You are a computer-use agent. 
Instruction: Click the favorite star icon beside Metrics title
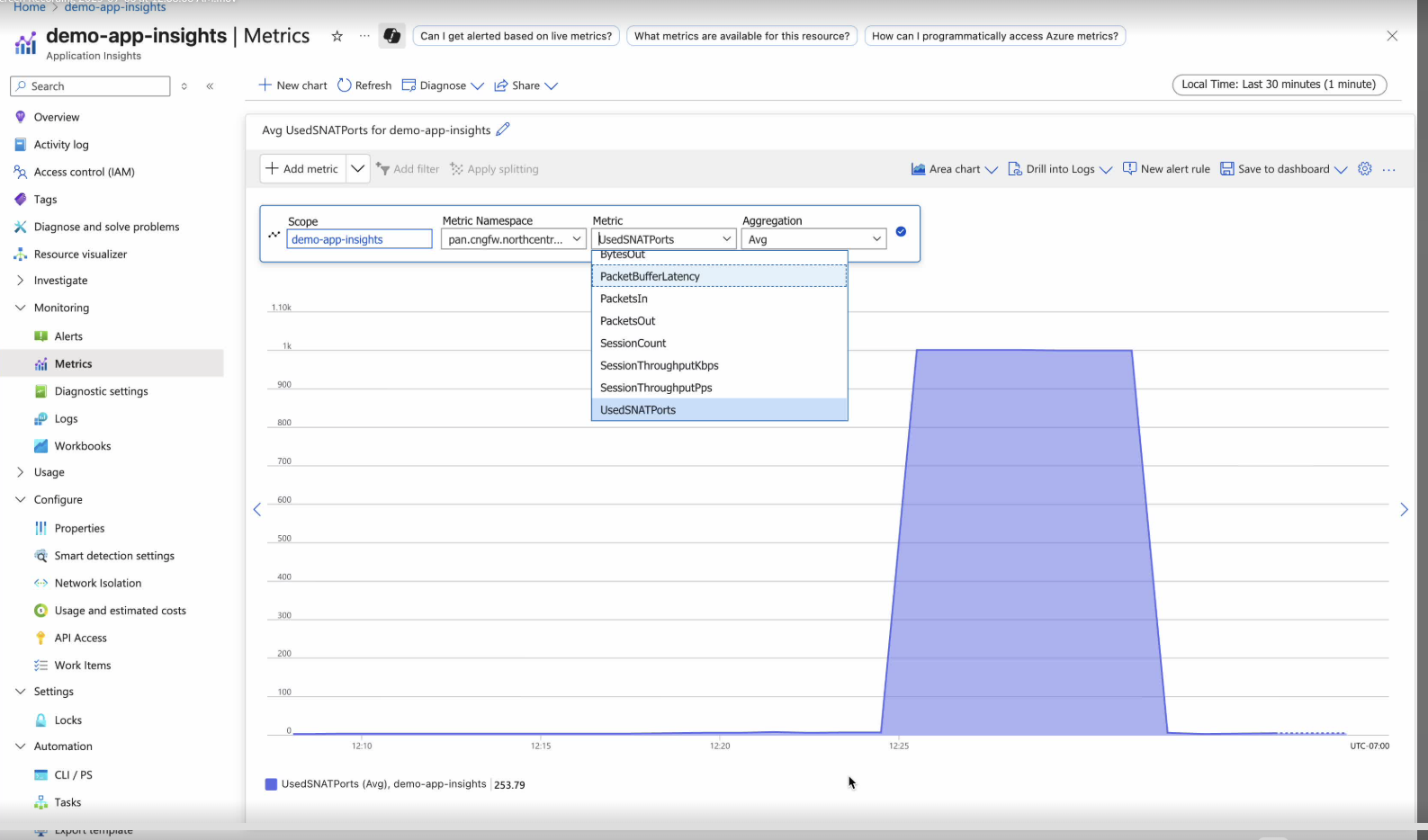pyautogui.click(x=337, y=36)
